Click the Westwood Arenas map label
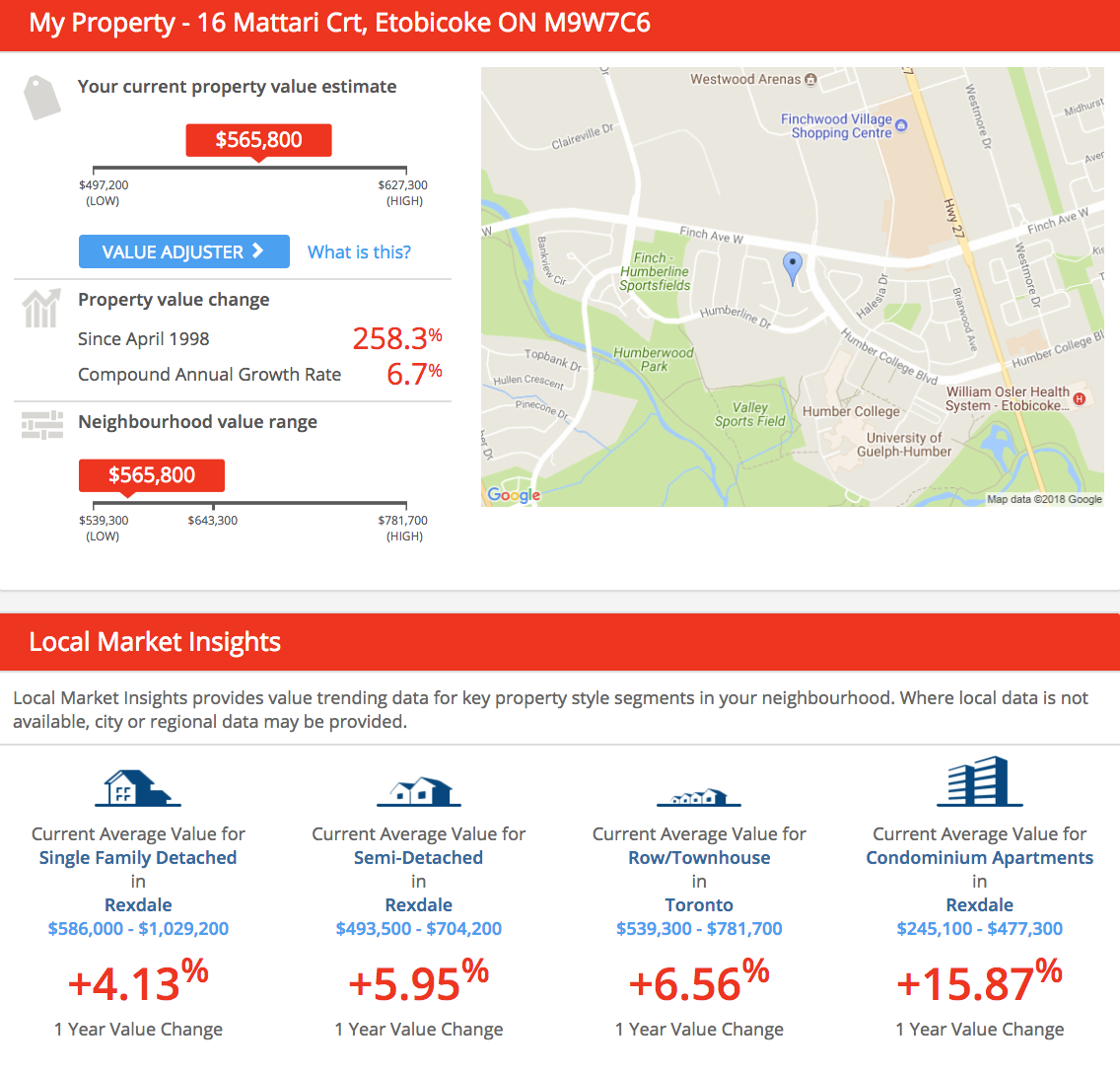Viewport: 1120px width, 1073px height. pyautogui.click(x=745, y=79)
